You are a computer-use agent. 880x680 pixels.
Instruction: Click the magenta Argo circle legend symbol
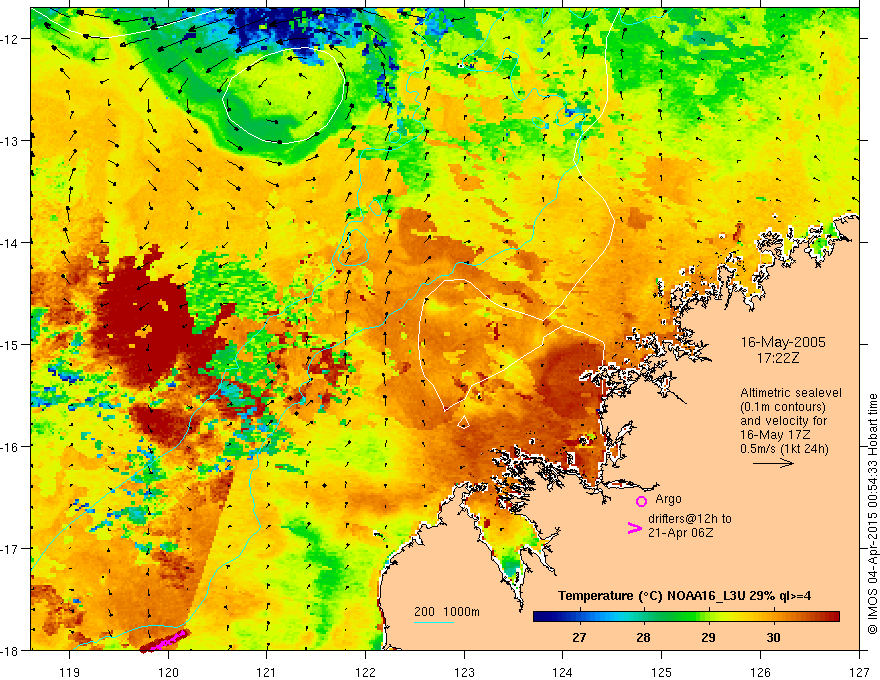click(641, 501)
